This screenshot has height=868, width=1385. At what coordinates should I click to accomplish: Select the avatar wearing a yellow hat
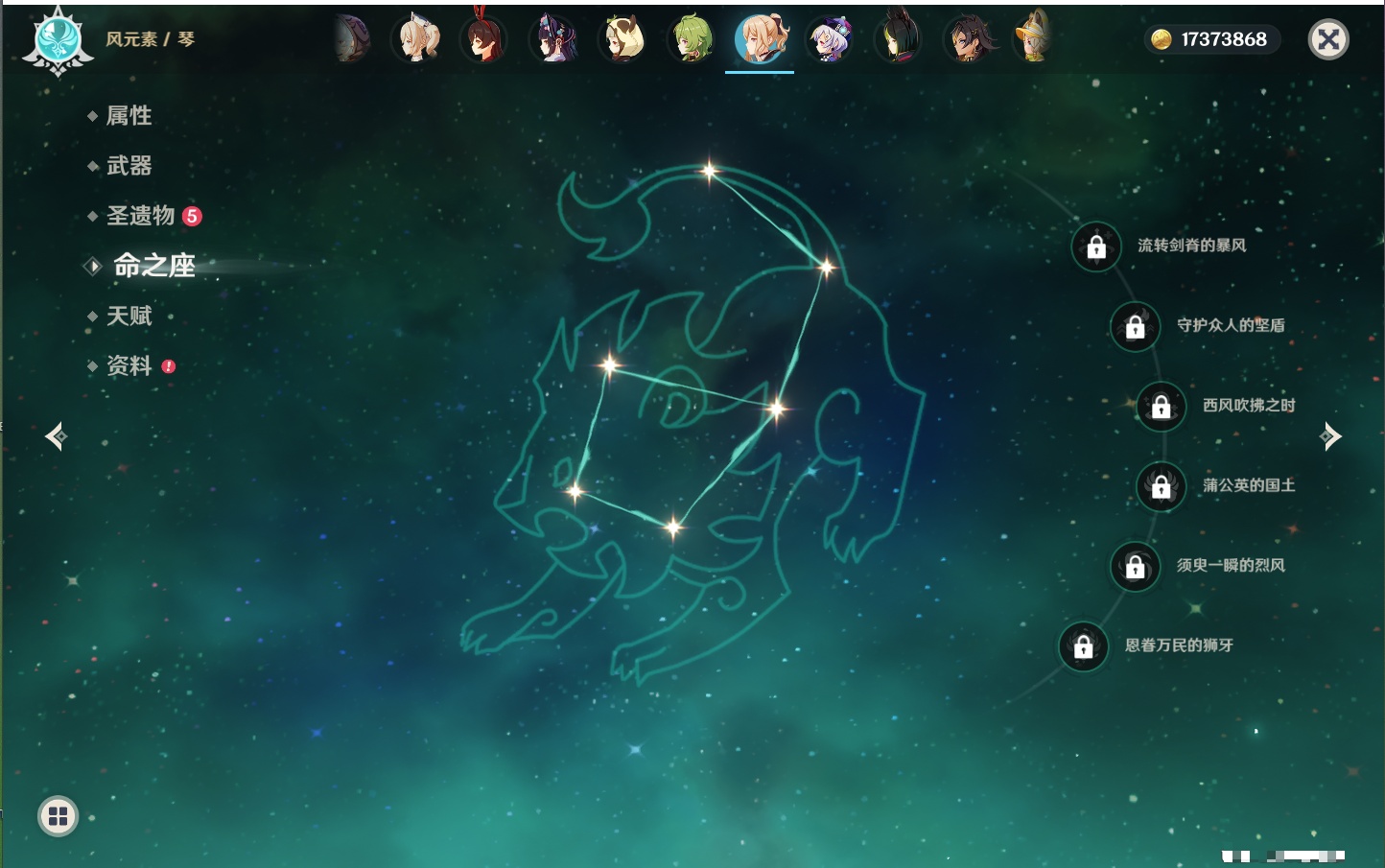(x=1033, y=38)
